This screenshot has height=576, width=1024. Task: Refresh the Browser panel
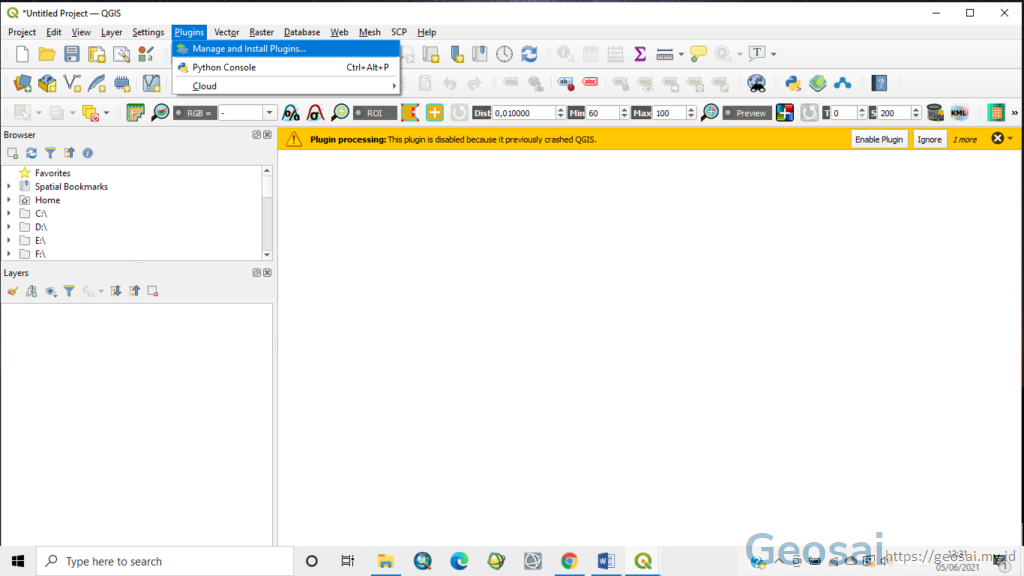point(31,153)
